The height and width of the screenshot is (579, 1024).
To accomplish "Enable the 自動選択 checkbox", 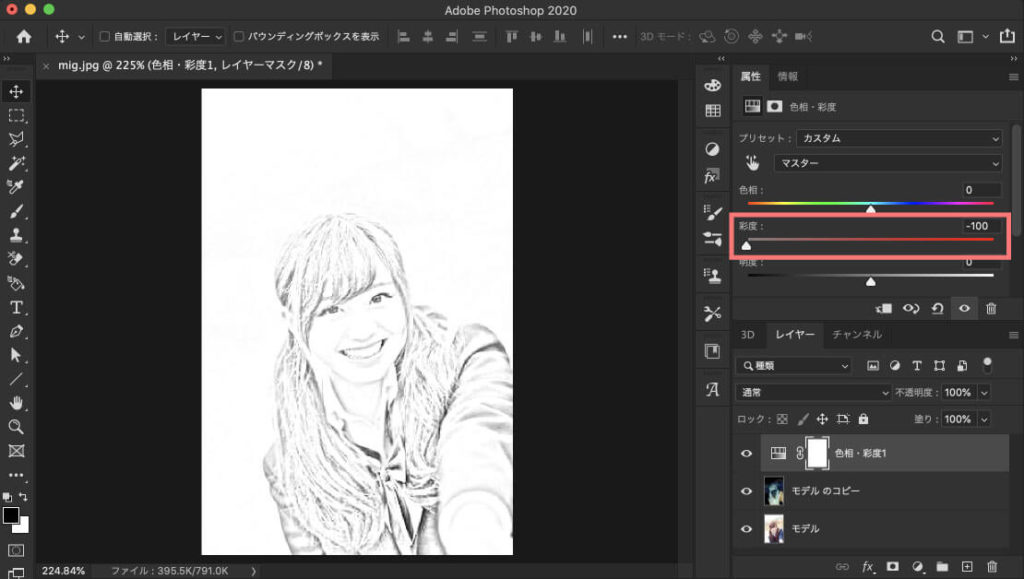I will (104, 37).
